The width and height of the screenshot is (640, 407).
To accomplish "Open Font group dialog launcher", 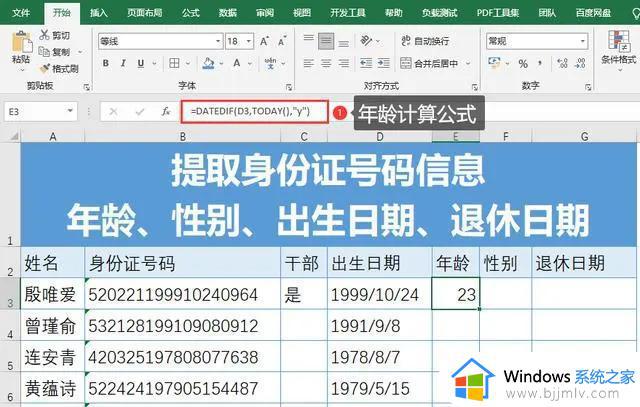I will (x=289, y=87).
